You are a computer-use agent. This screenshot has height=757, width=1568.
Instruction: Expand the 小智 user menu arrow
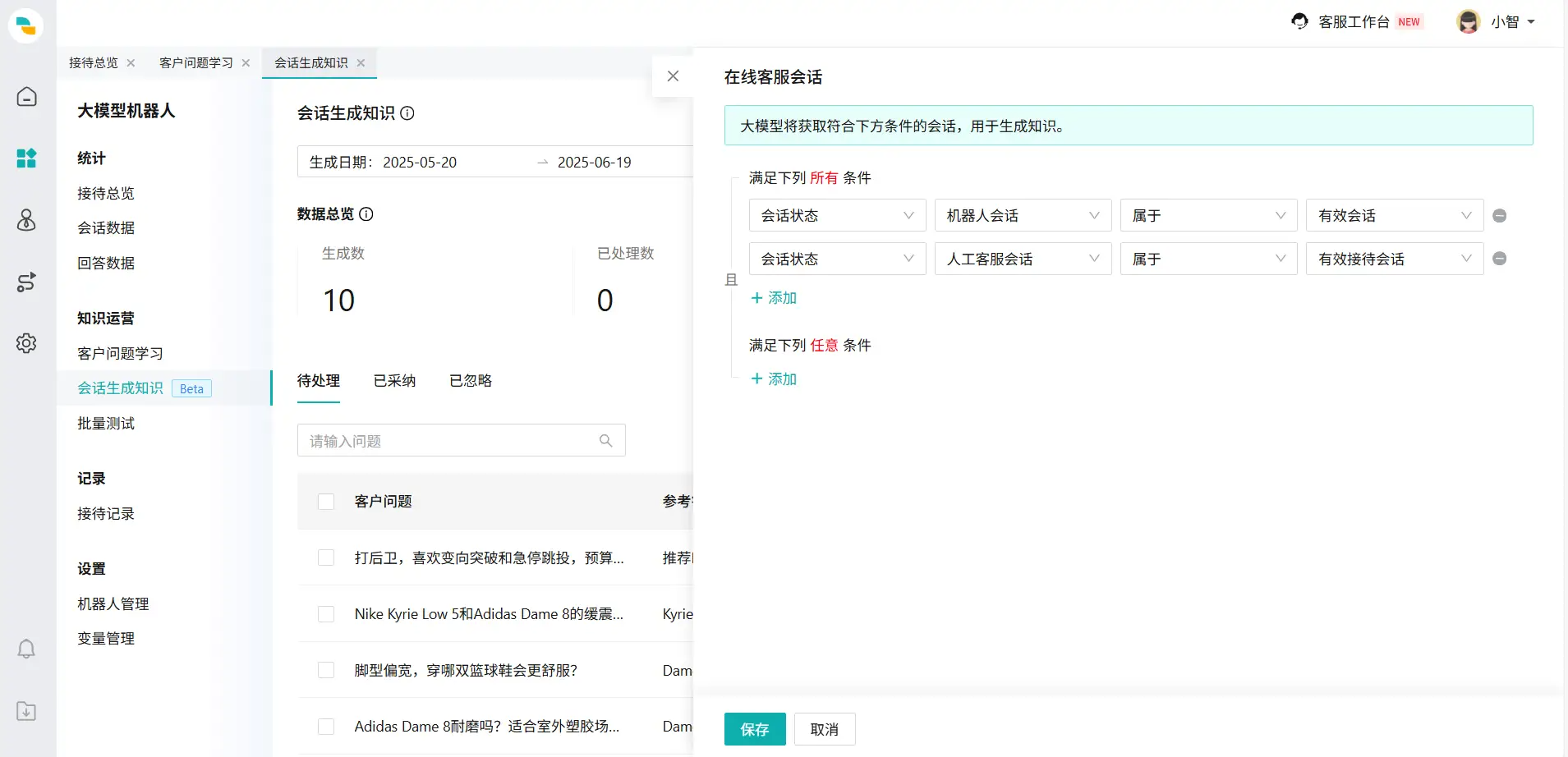click(x=1531, y=22)
